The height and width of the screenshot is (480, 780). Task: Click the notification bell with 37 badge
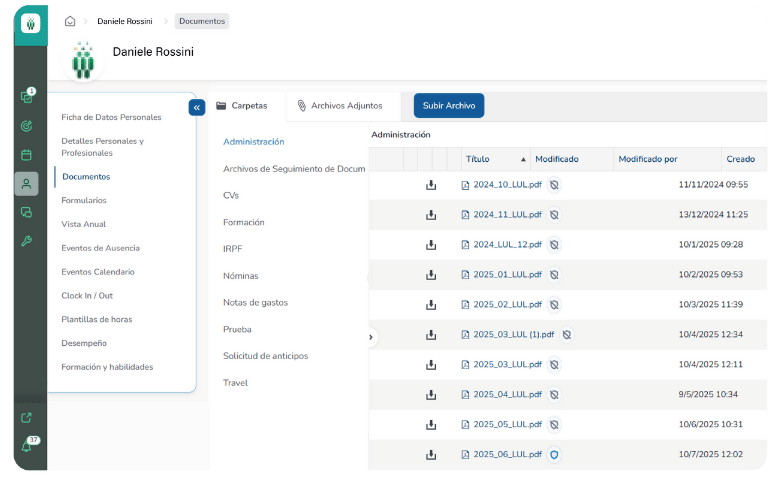coord(27,446)
